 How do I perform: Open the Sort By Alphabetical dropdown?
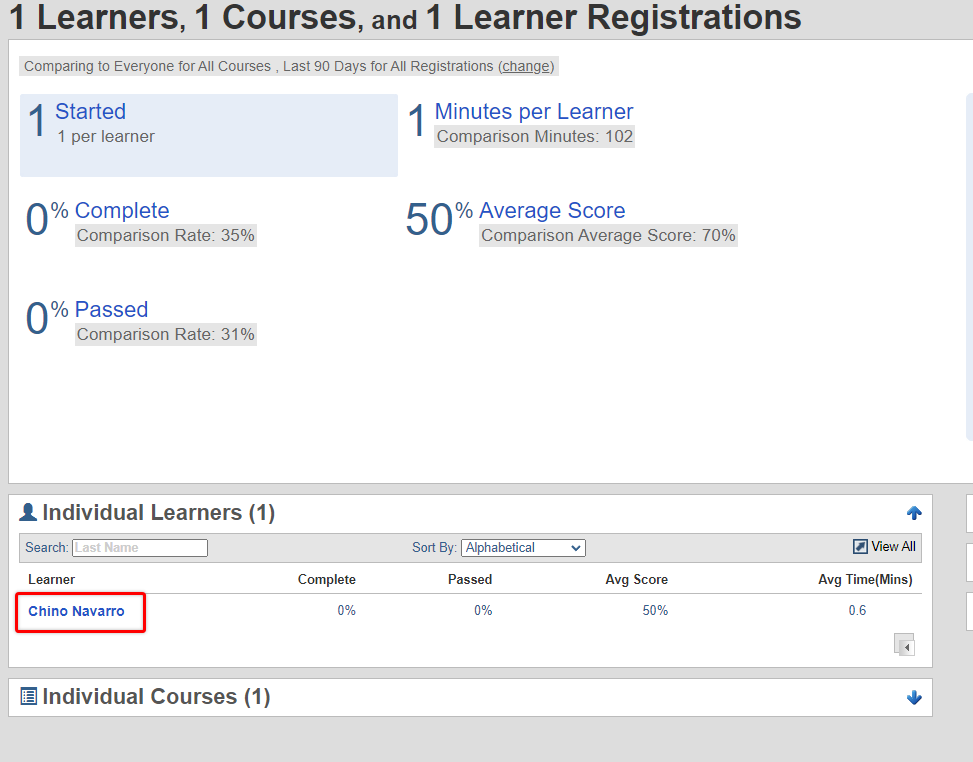[x=523, y=547]
